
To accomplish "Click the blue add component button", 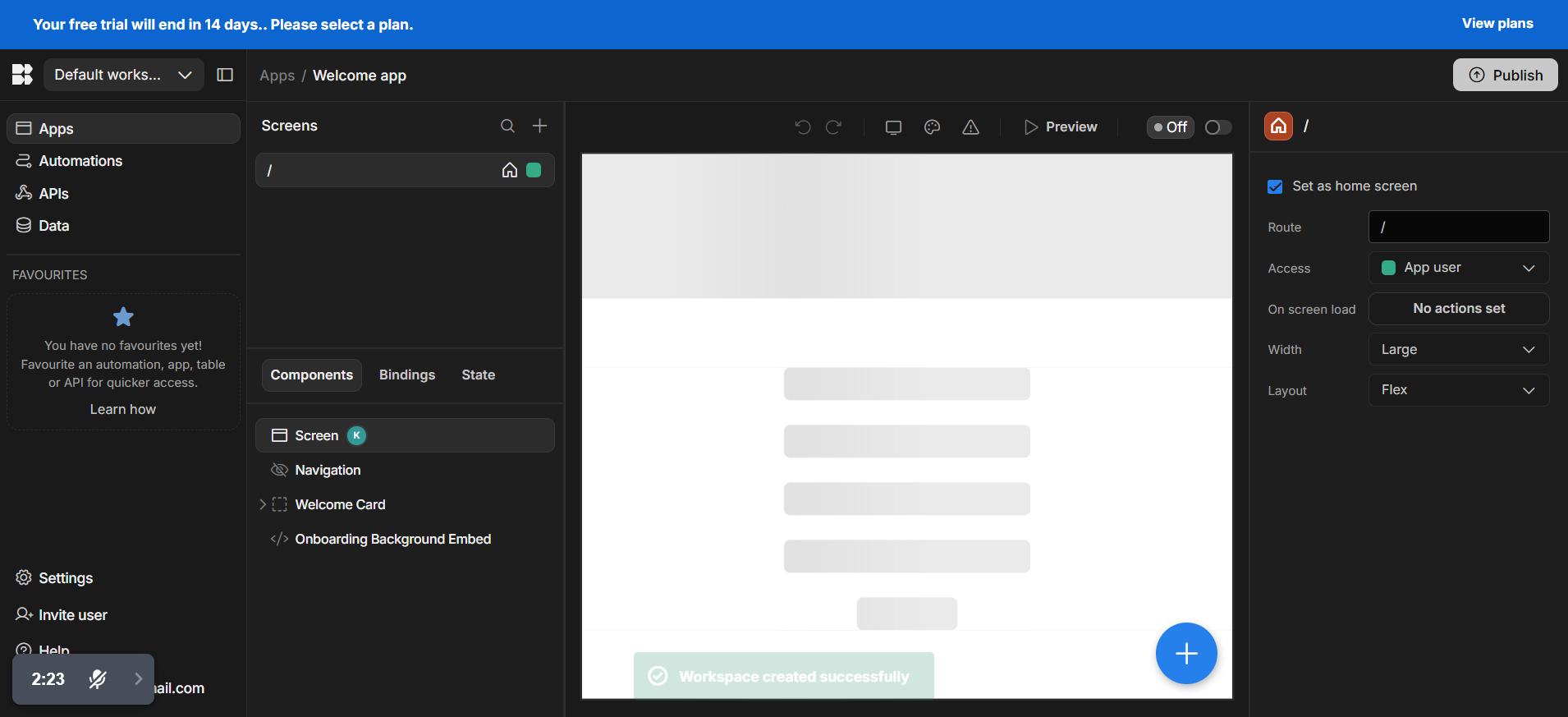I will coord(1185,654).
